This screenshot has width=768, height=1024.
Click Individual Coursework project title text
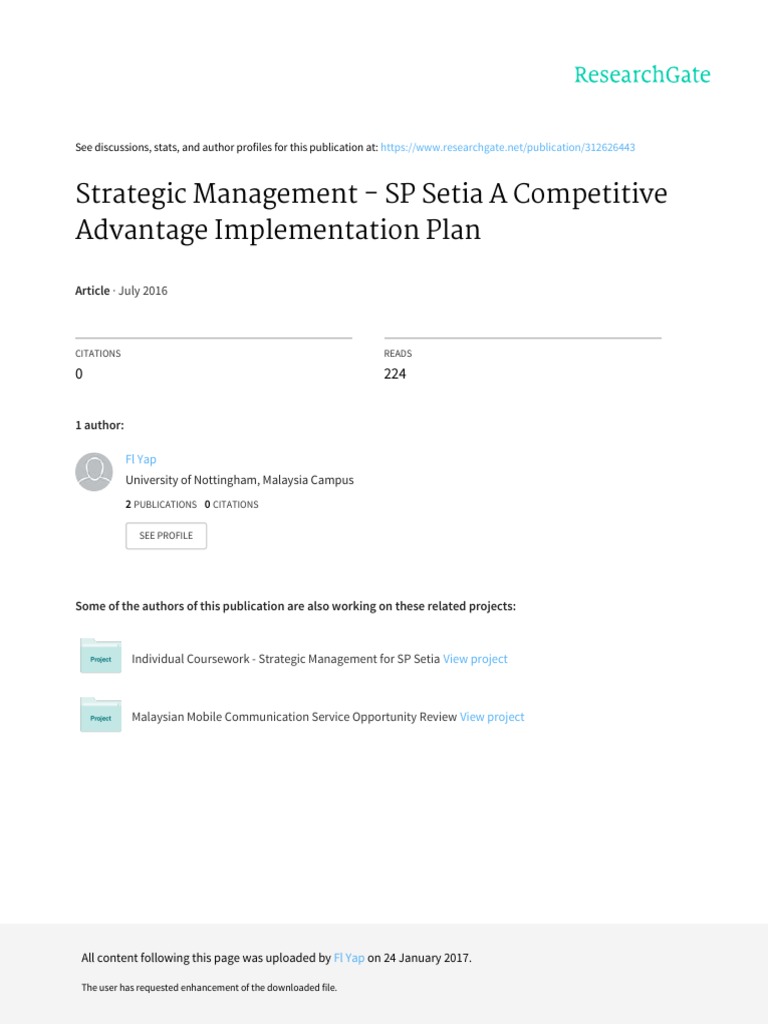tap(285, 659)
